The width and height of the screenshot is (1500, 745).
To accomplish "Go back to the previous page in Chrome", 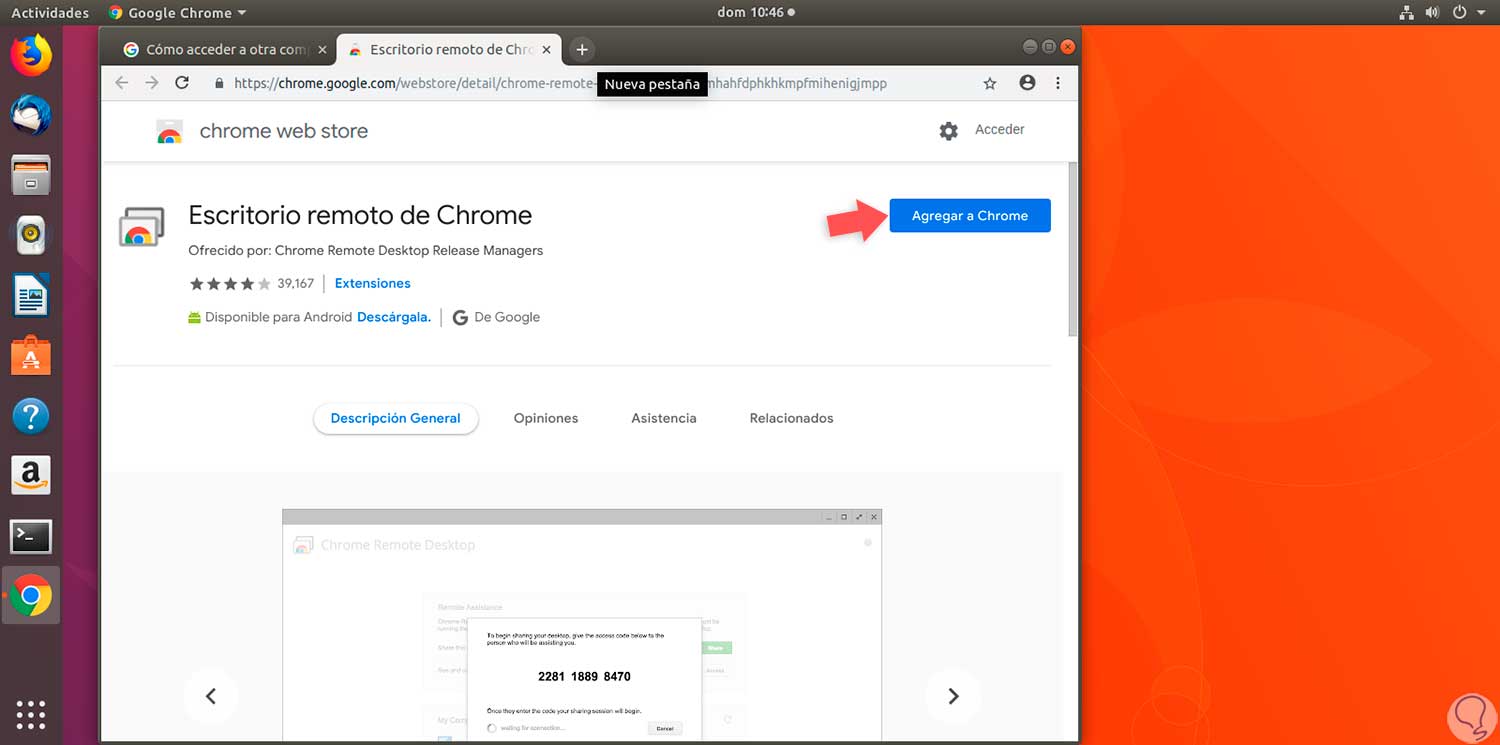I will 122,83.
